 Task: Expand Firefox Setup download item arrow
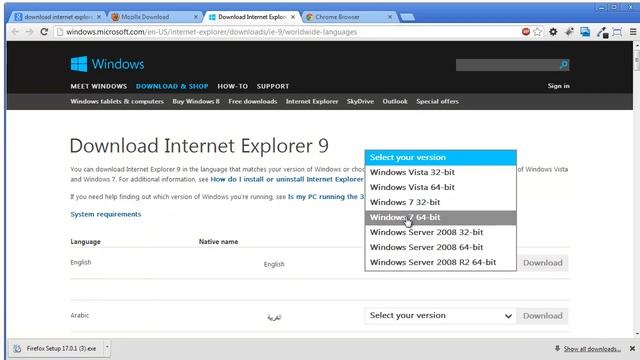click(107, 348)
